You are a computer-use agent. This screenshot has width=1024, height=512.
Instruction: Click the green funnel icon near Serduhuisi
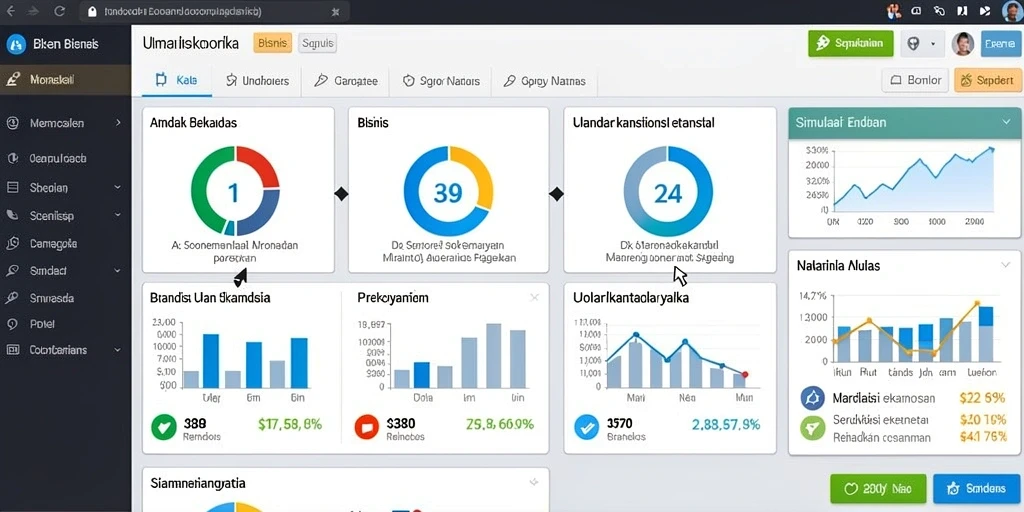[812, 428]
